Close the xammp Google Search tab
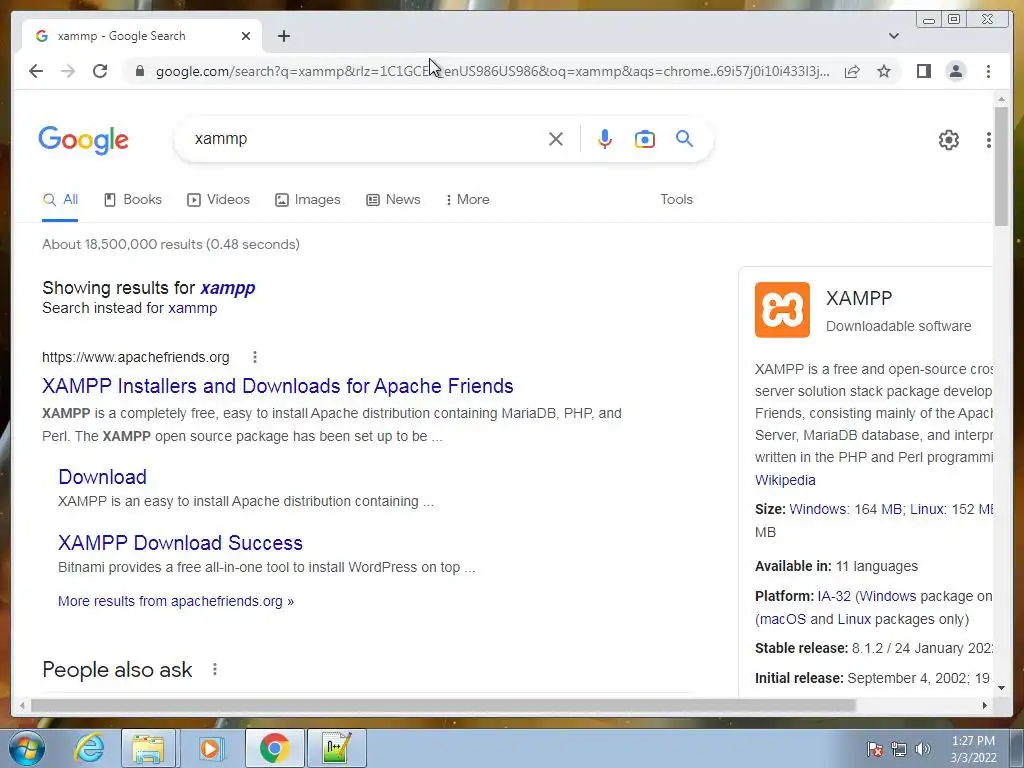 point(246,36)
